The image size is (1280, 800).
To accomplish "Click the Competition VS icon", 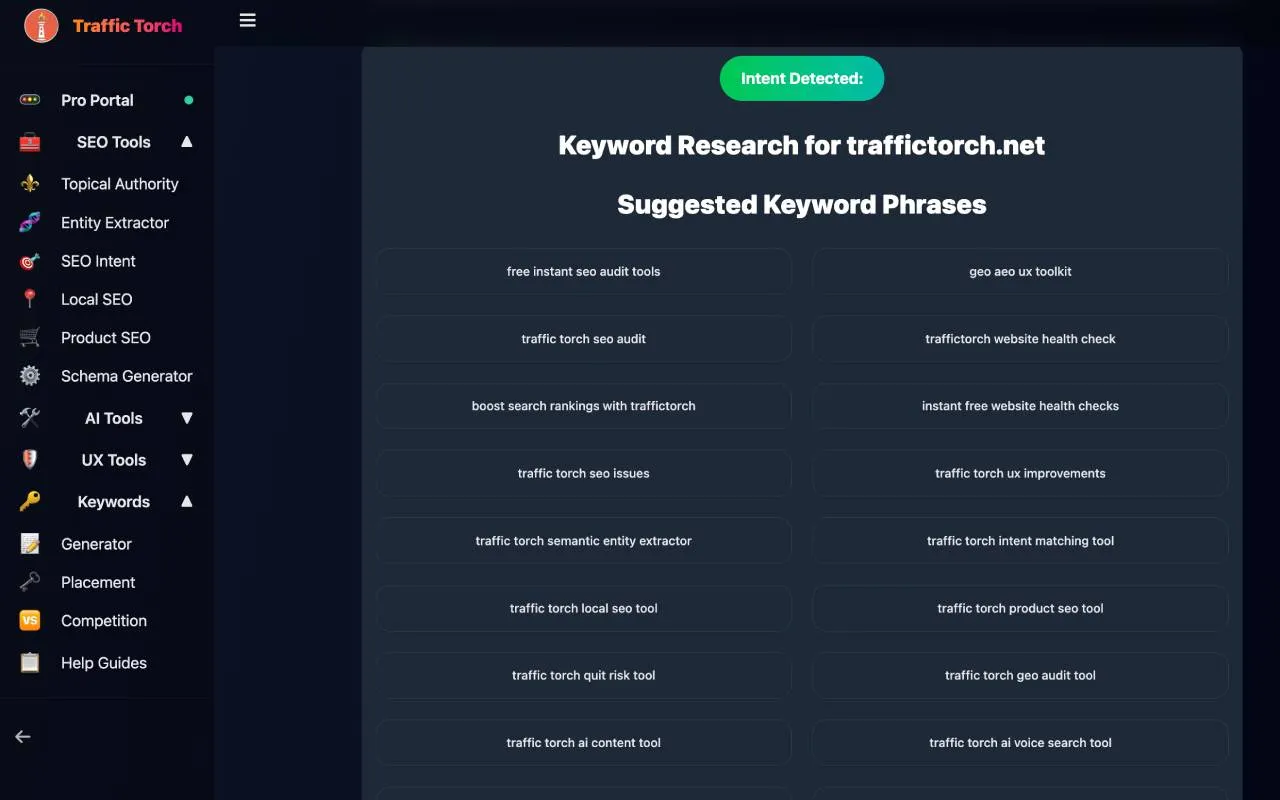I will click(30, 621).
